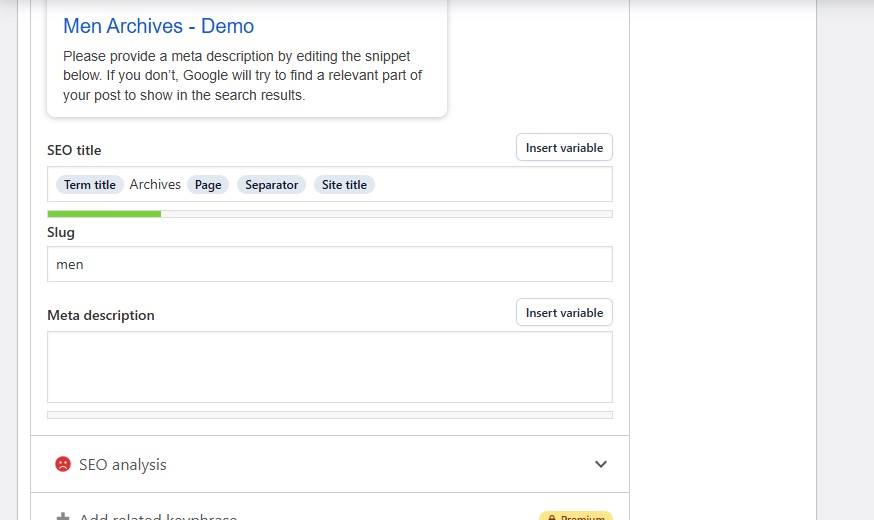Click the Insert variable button for SEO title

[564, 148]
